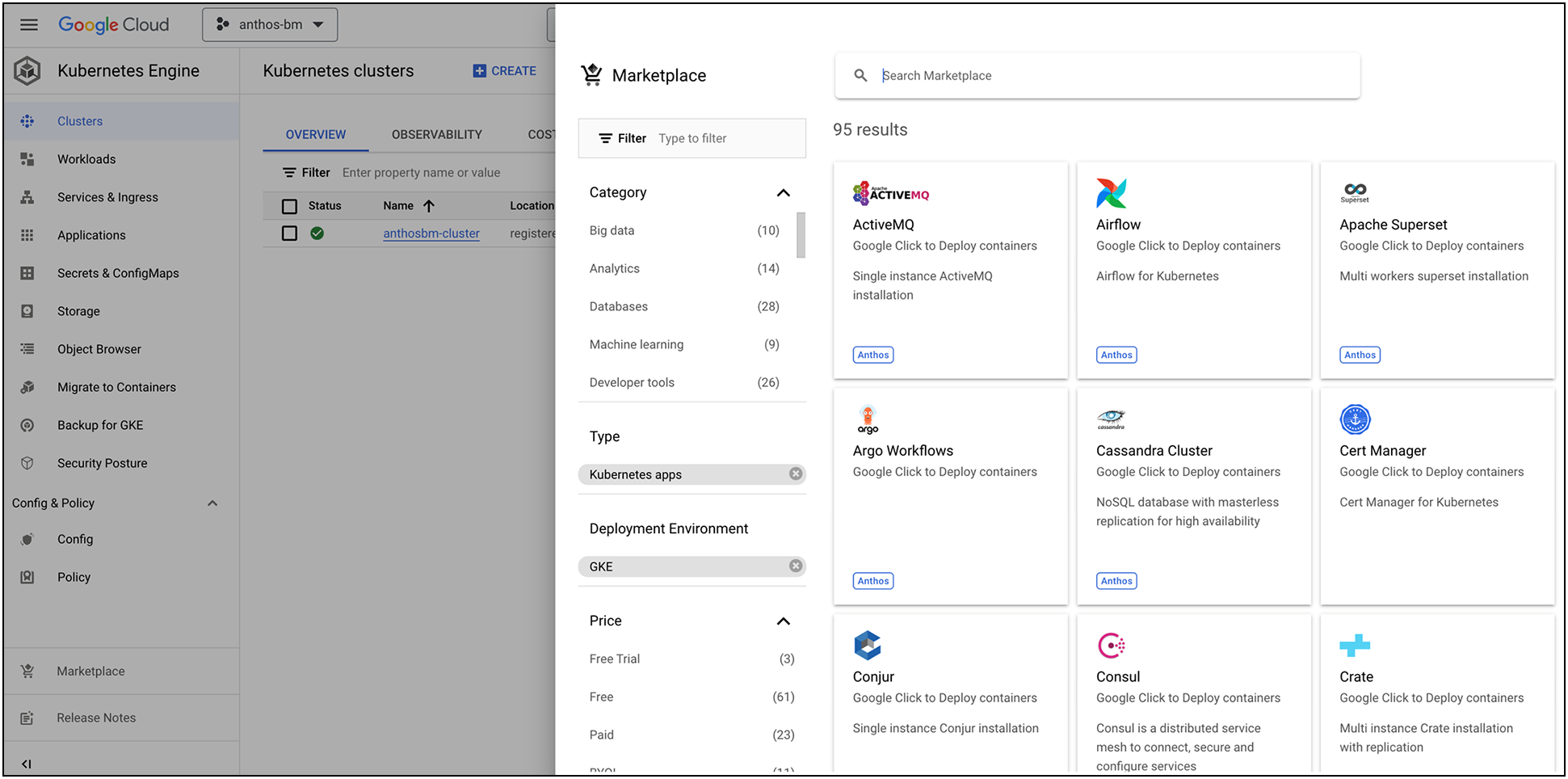
Task: Click the Config sidebar icon
Action: click(x=27, y=539)
